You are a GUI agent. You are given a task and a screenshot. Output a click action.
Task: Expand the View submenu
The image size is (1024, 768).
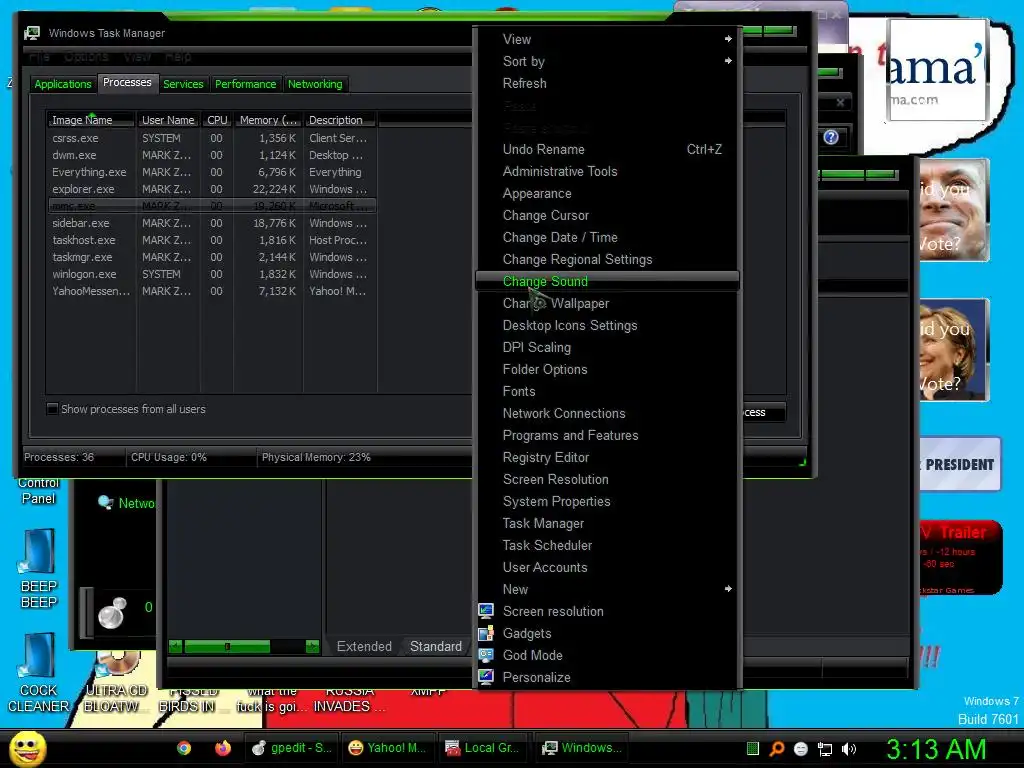(x=607, y=39)
